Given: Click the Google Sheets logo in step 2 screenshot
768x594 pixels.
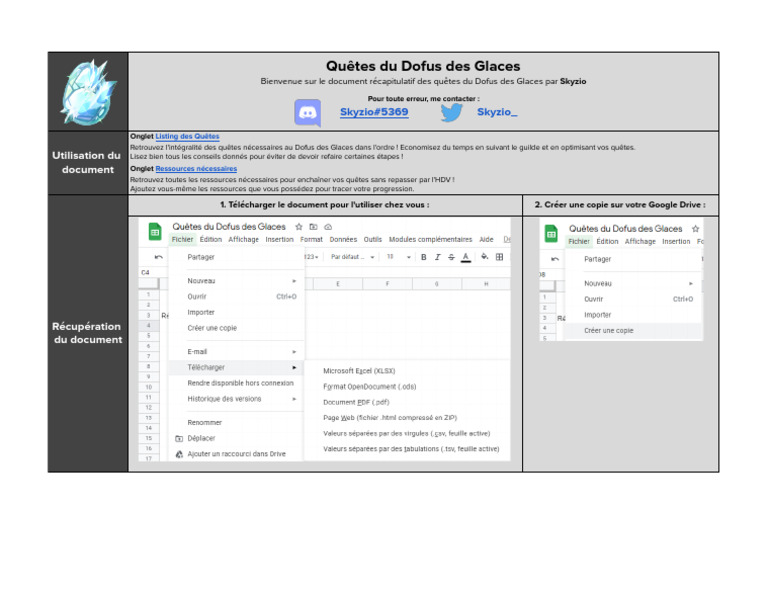Looking at the screenshot, I should tap(551, 234).
